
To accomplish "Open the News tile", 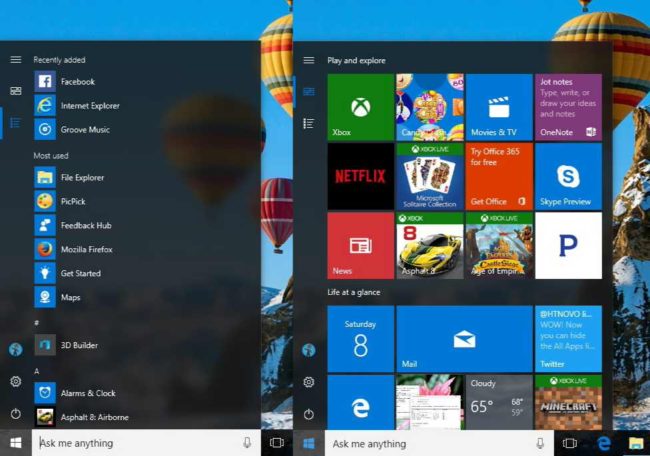I will 361,246.
